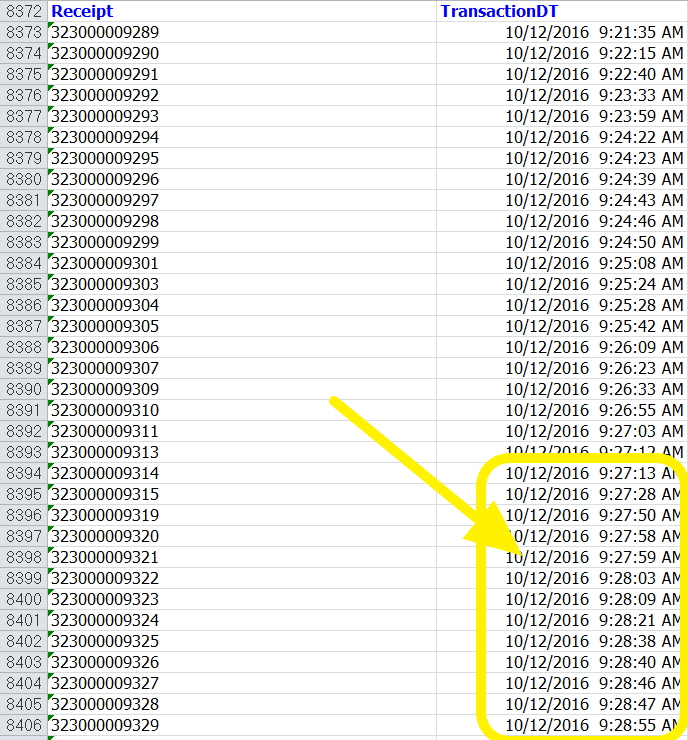Select row header 8390
The height and width of the screenshot is (740, 688).
[x=24, y=389]
